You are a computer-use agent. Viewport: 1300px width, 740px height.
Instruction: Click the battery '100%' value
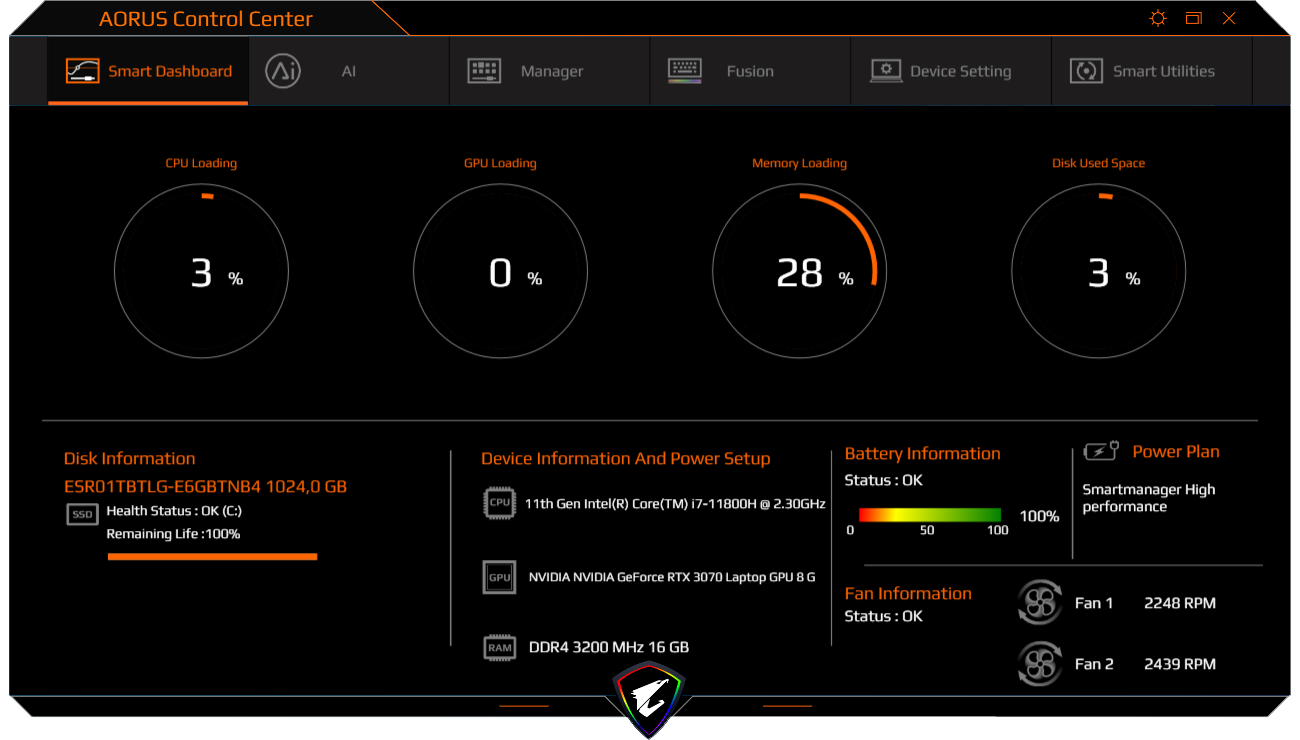click(1039, 516)
